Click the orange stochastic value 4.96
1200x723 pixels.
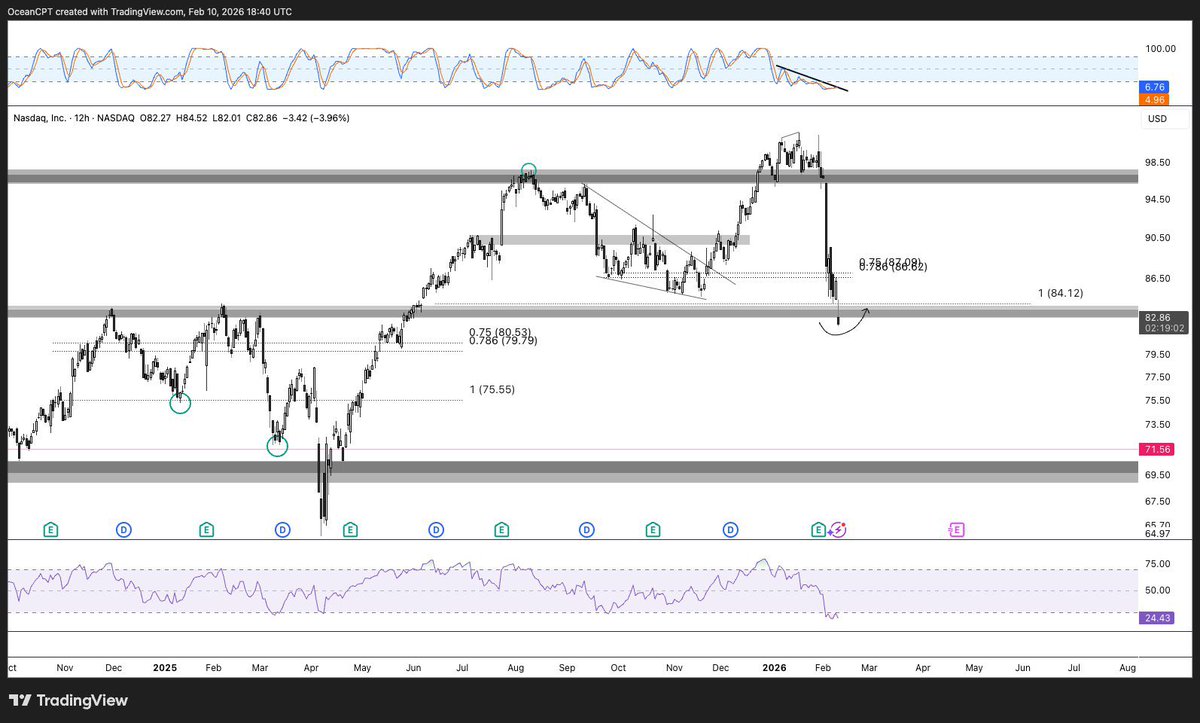(x=1155, y=100)
